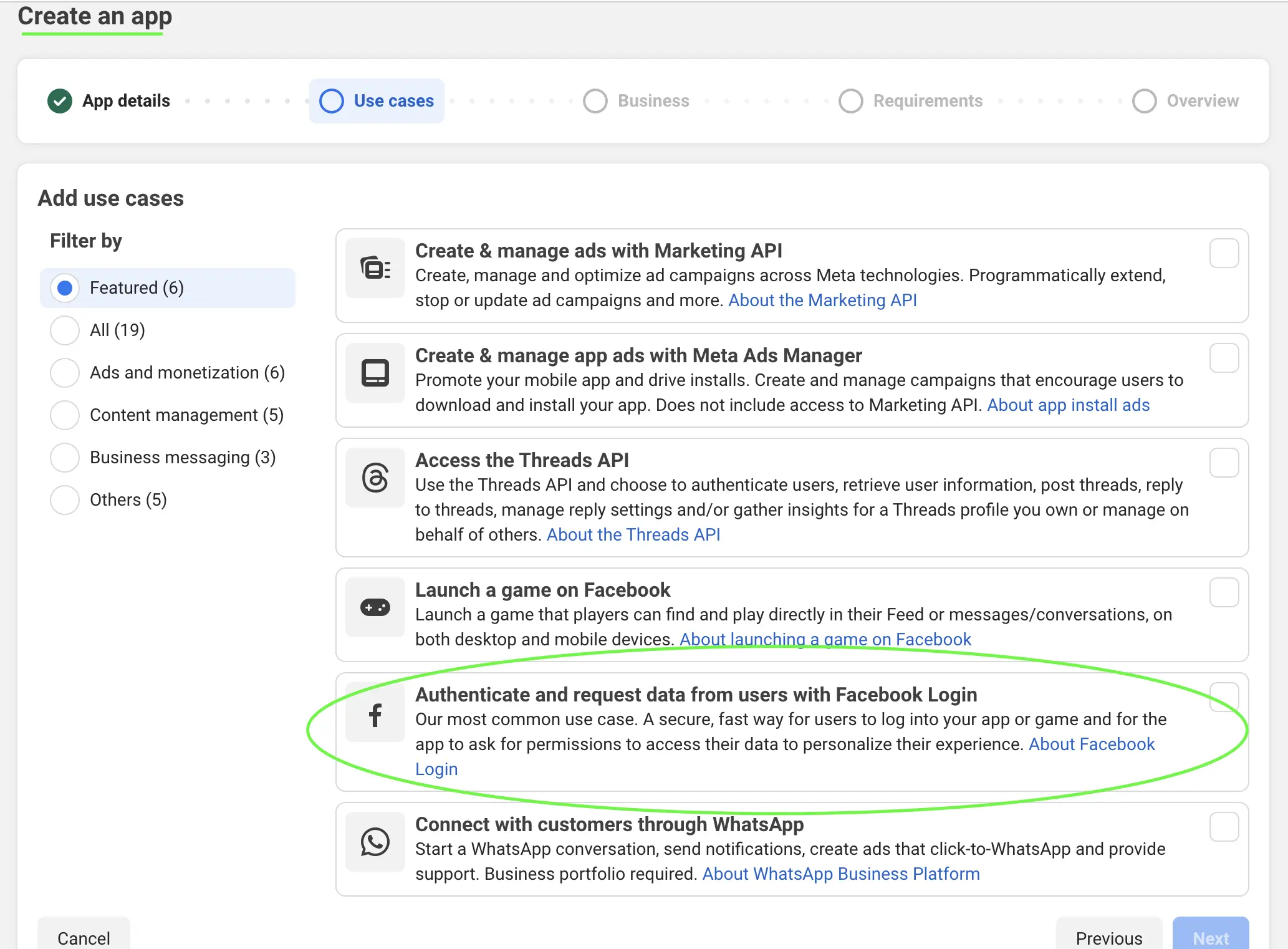Check the WhatsApp use case checkbox
The image size is (1288, 949).
pos(1224,827)
